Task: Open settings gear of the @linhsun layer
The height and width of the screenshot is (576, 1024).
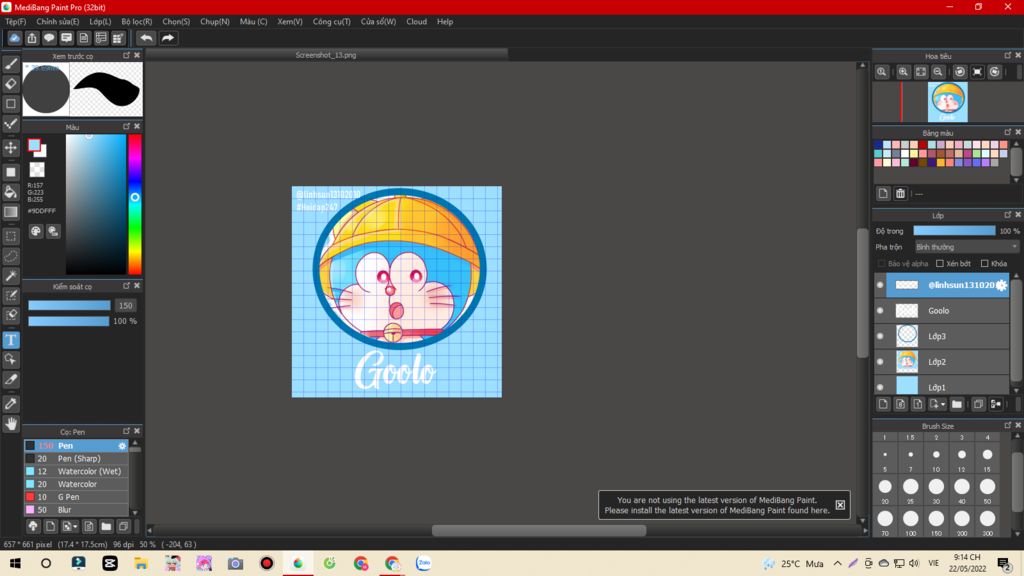Action: pyautogui.click(x=1001, y=285)
